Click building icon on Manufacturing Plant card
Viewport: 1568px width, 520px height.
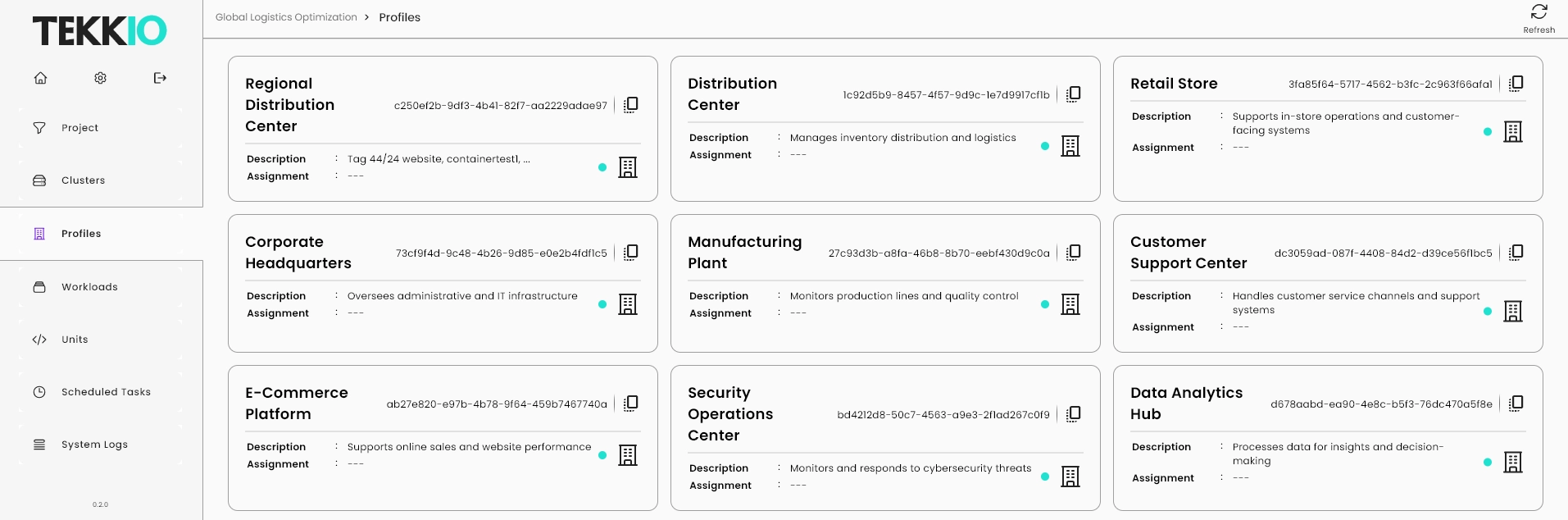coord(1070,304)
